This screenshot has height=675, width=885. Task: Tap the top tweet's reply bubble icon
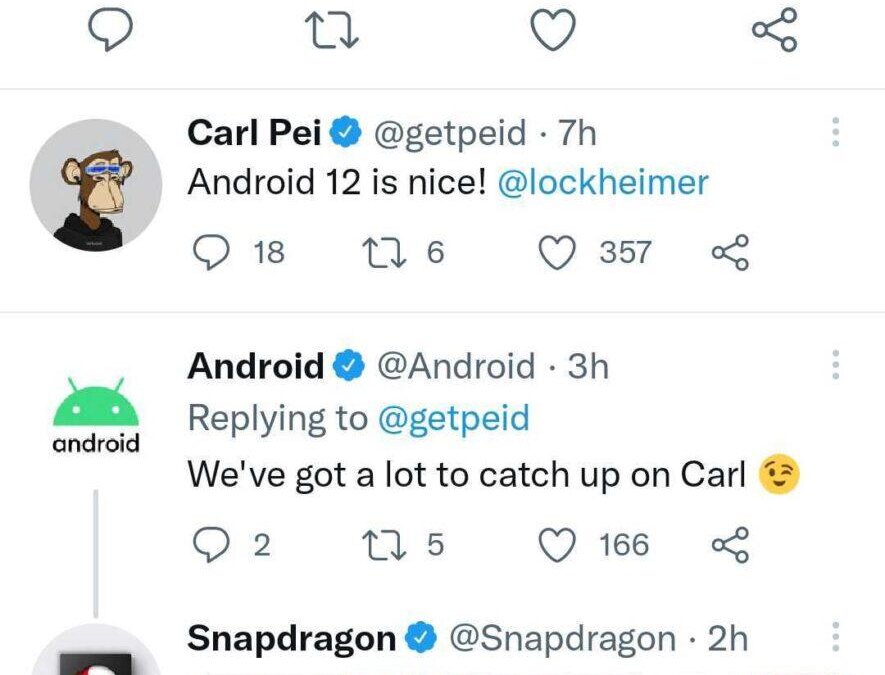click(111, 30)
